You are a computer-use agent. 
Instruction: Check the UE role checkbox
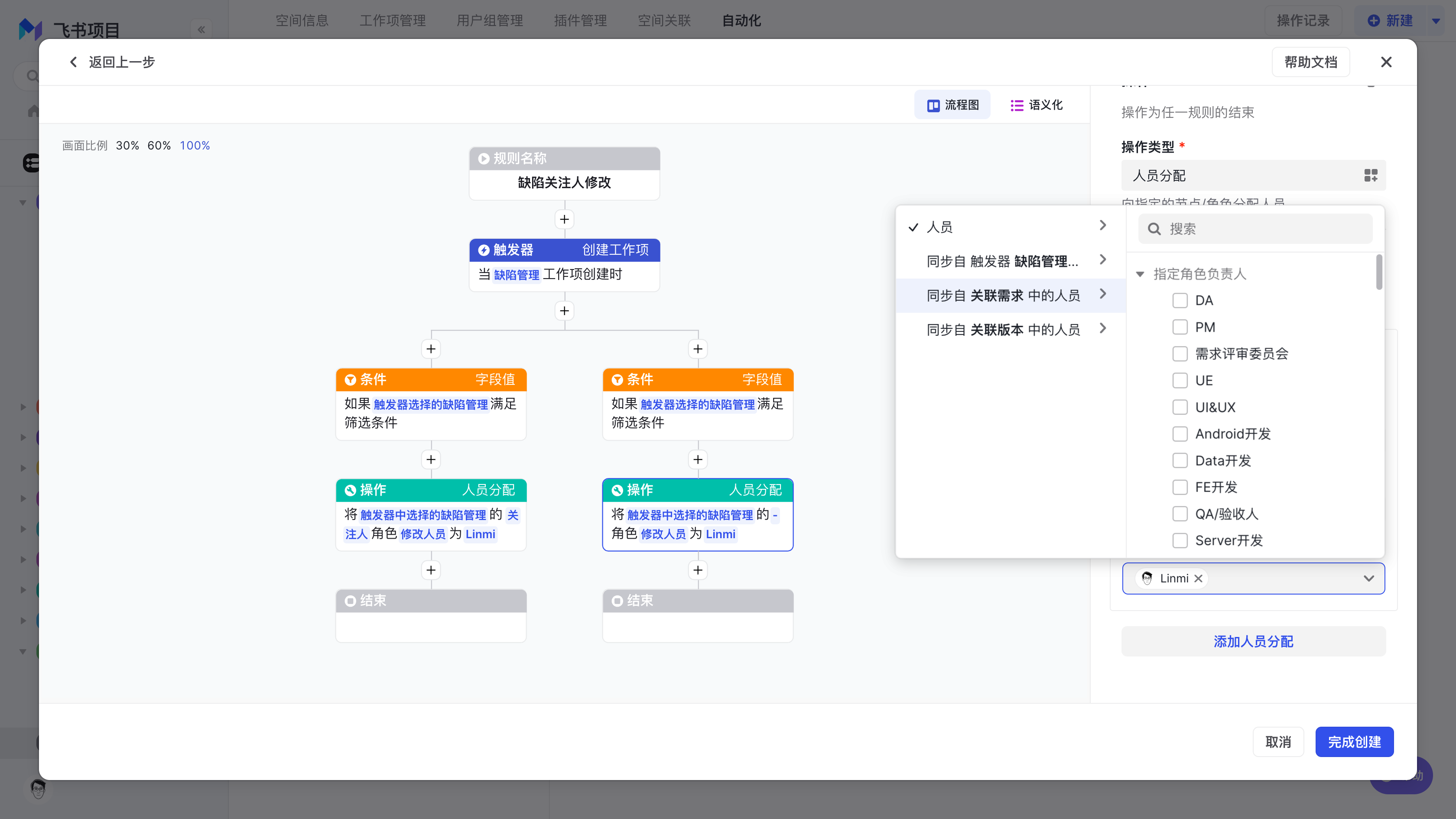[x=1180, y=380]
